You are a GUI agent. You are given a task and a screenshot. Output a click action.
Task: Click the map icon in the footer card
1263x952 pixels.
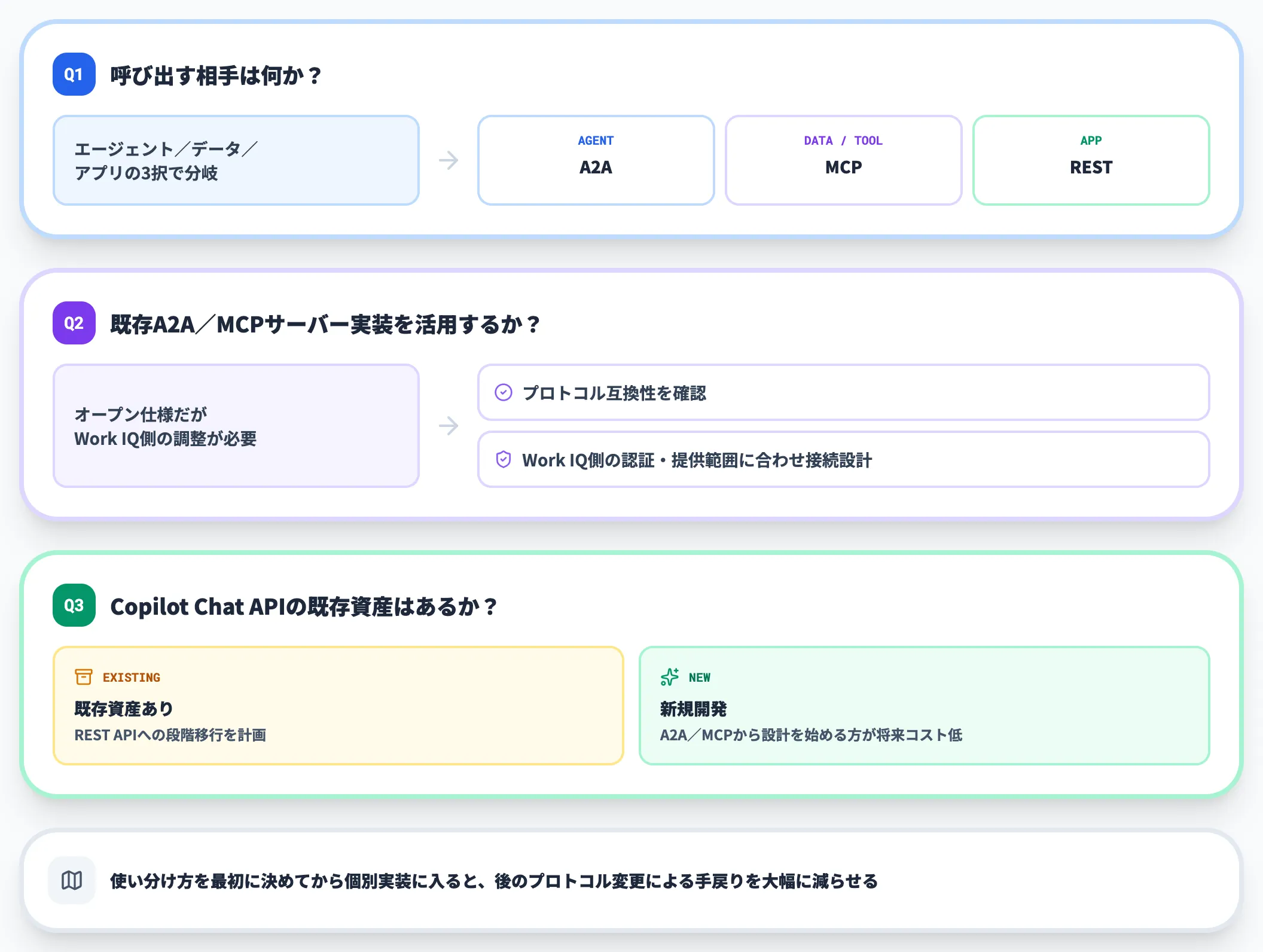(x=72, y=880)
